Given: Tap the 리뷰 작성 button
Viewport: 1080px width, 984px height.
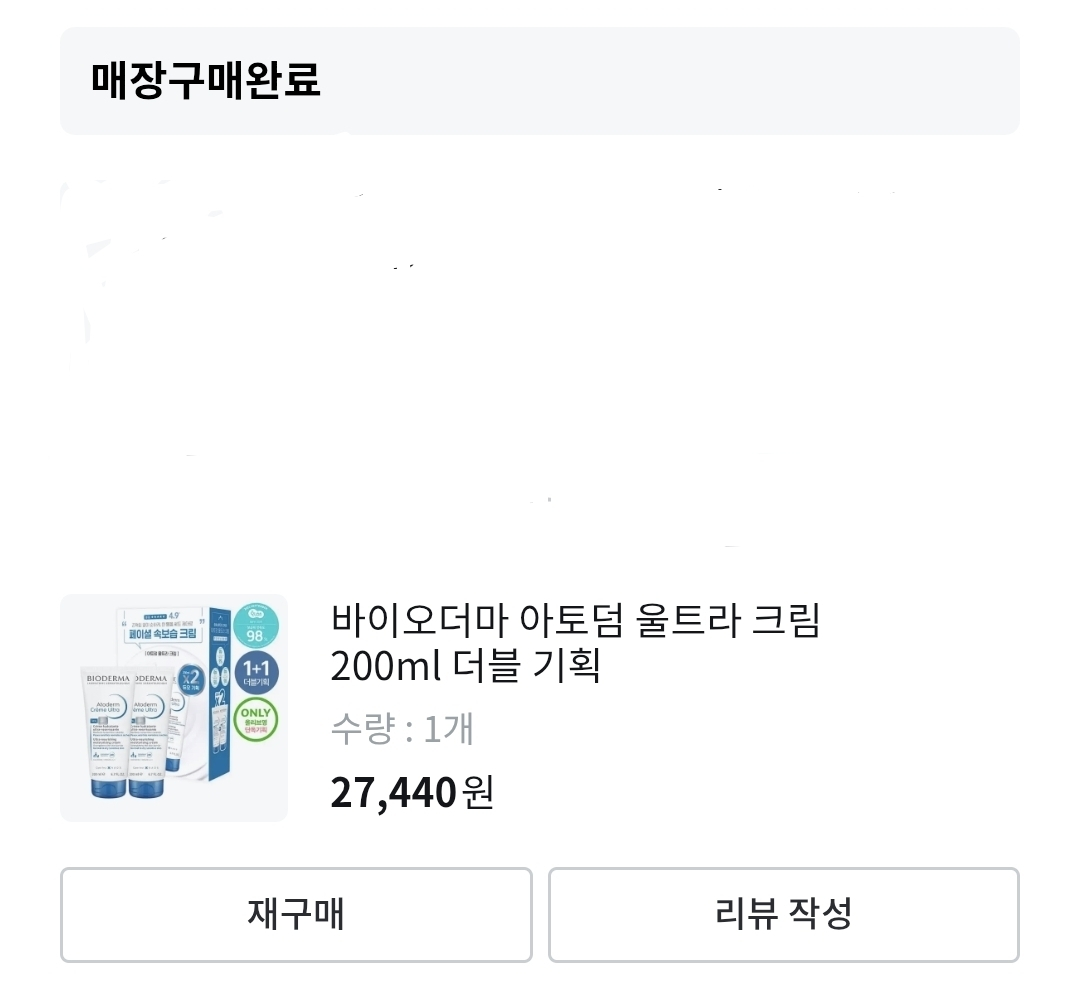Looking at the screenshot, I should click(784, 914).
